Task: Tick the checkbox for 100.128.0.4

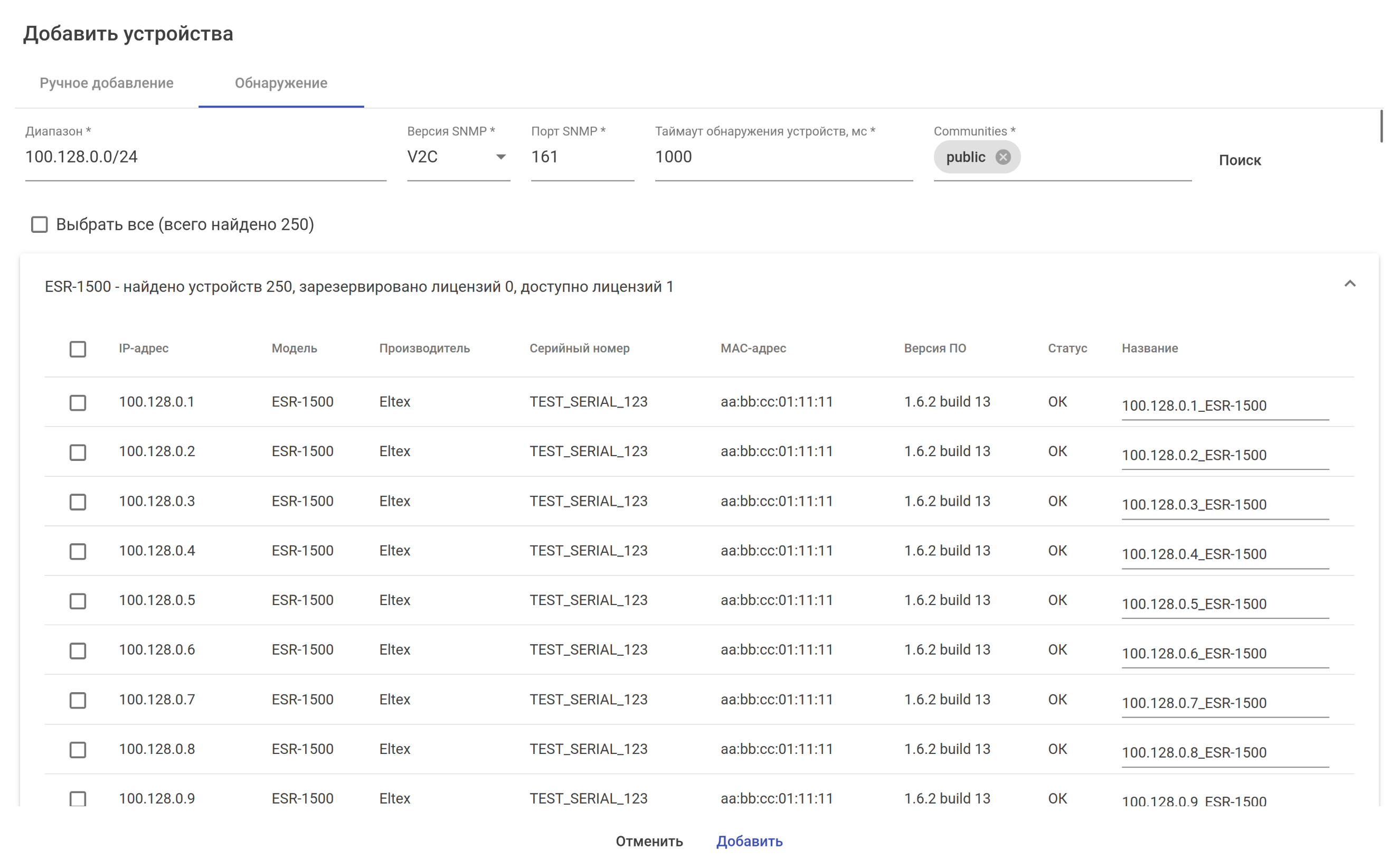Action: tap(78, 551)
